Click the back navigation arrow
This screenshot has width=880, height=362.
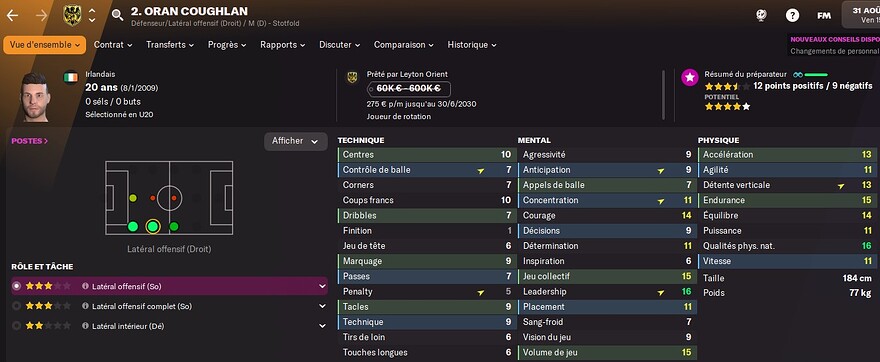pyautogui.click(x=12, y=15)
